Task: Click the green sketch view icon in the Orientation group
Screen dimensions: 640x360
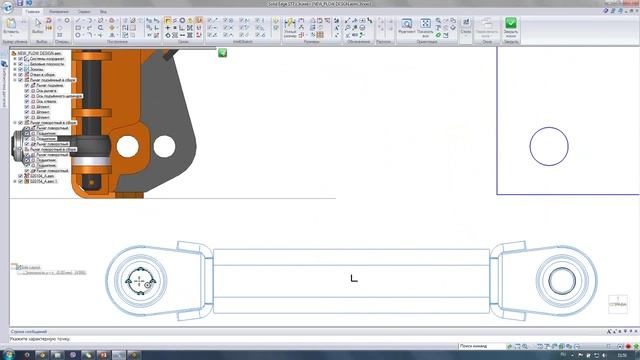Action: point(438,35)
